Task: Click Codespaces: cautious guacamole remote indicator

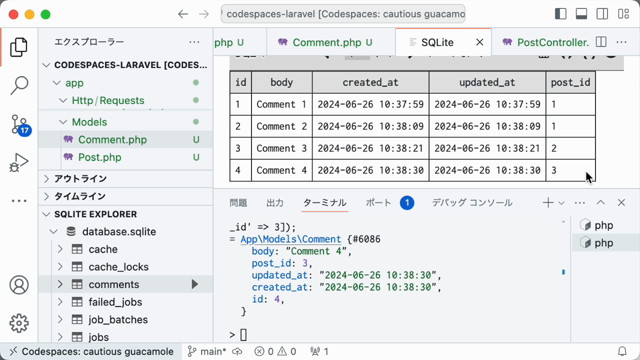Action: pyautogui.click(x=91, y=351)
